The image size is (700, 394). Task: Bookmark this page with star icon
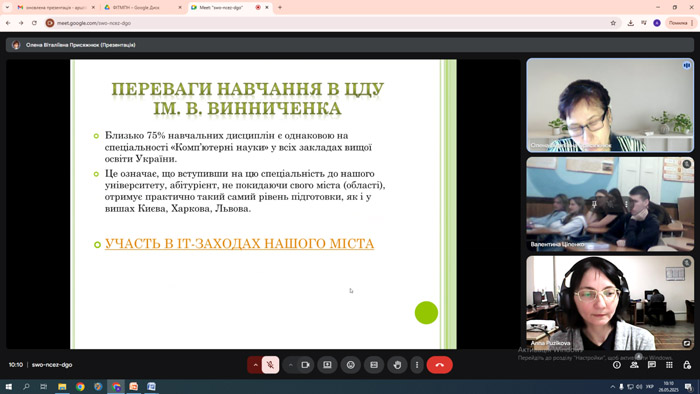pos(613,23)
